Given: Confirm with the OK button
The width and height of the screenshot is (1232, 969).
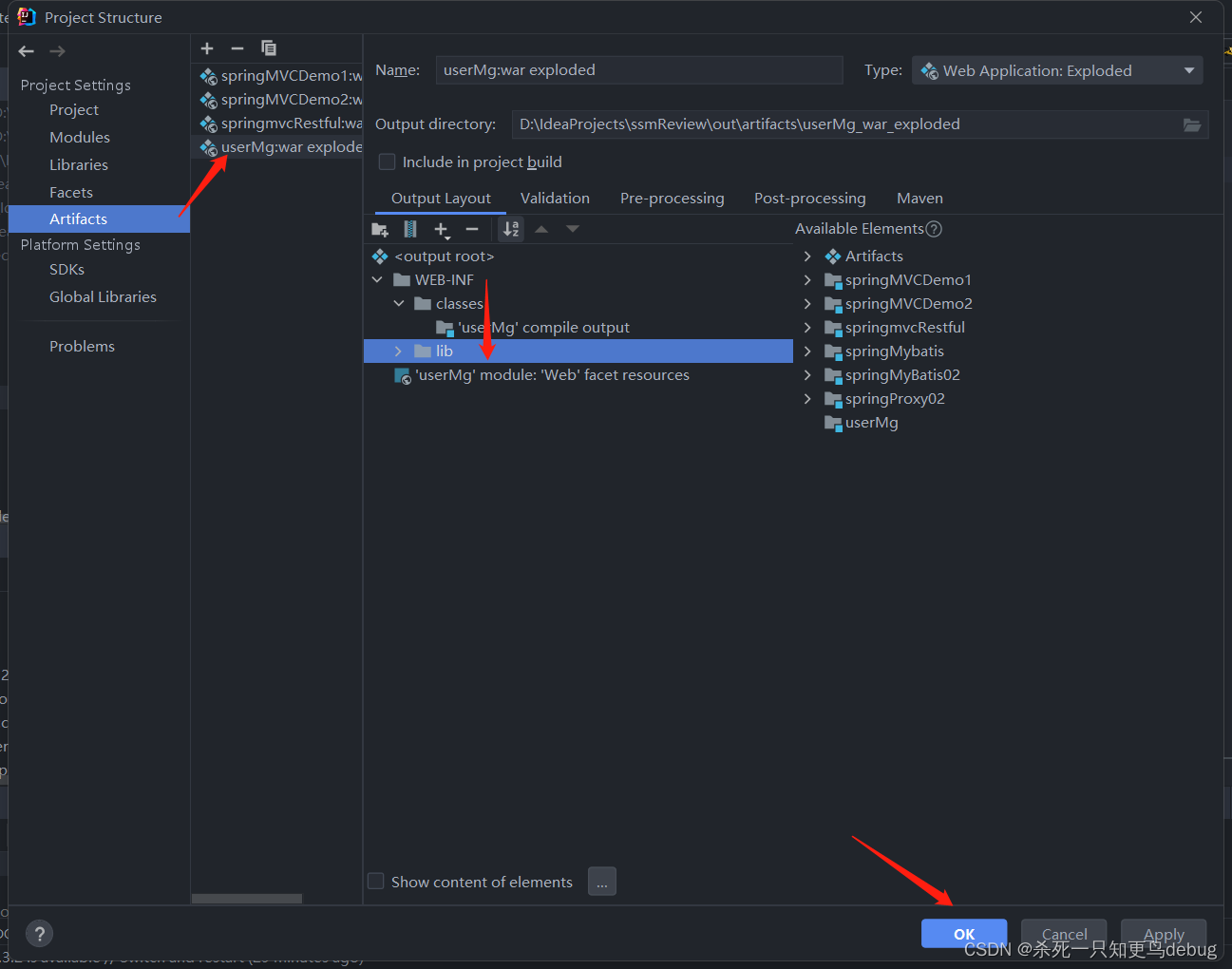Looking at the screenshot, I should (x=964, y=934).
